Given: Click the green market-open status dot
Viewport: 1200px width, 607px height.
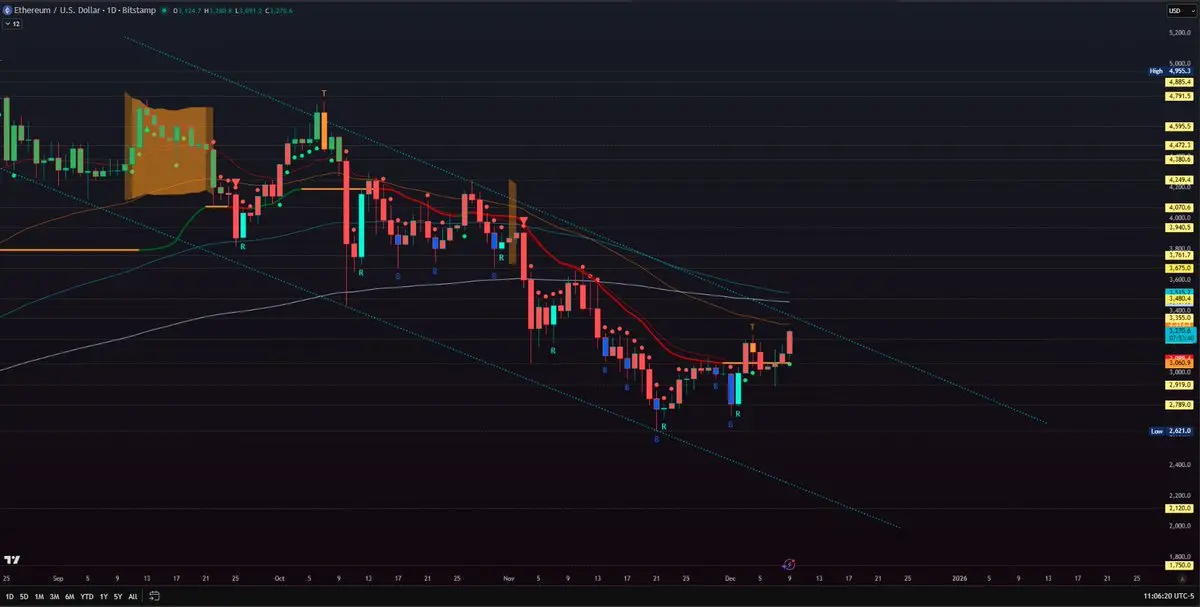Looking at the screenshot, I should pos(166,11).
